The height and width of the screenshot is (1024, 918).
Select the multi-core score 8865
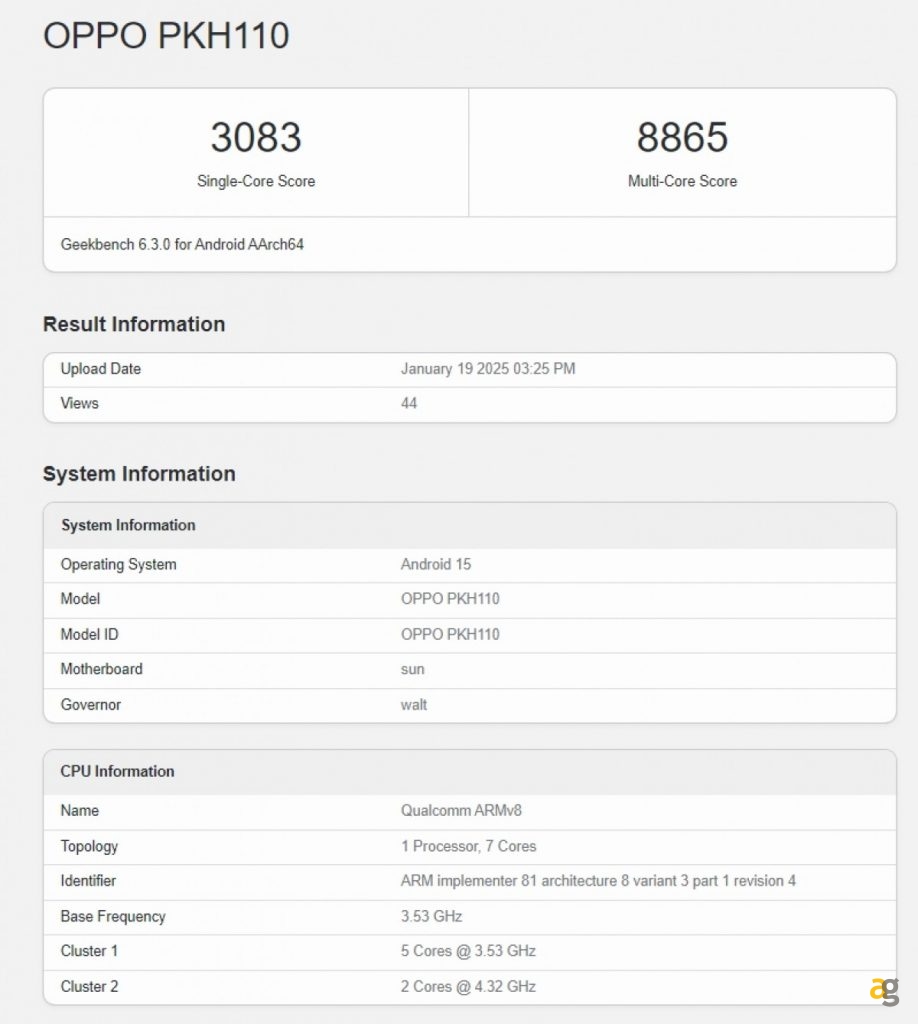pos(682,137)
